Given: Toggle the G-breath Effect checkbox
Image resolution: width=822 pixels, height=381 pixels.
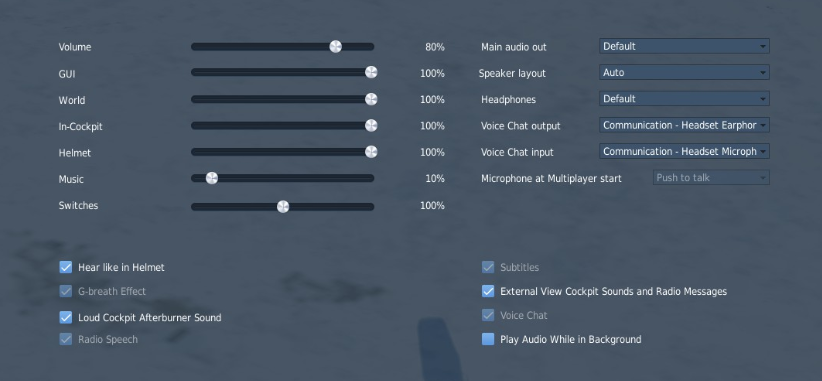Looking at the screenshot, I should [x=66, y=291].
